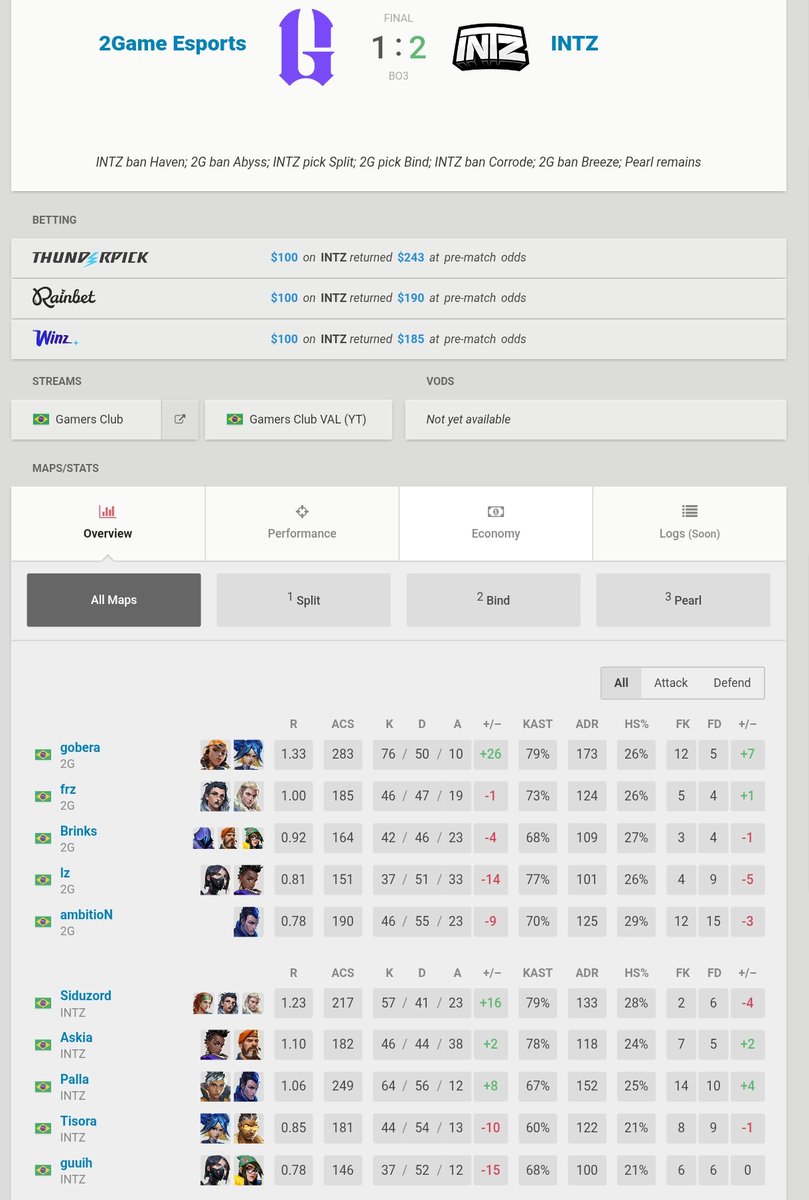Screen dimensions: 809x1200
Task: Open INTZ team page link
Action: 574,44
